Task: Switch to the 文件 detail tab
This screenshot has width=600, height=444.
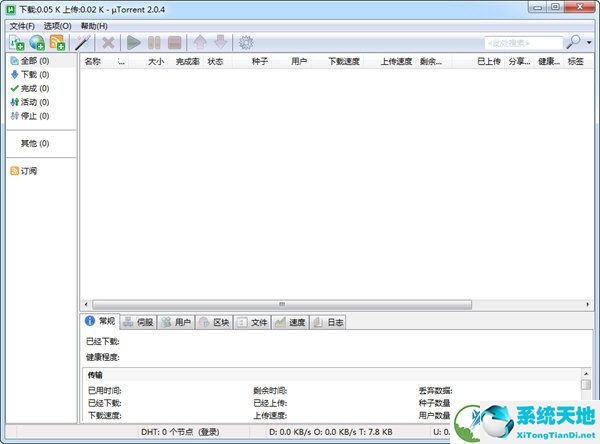Action: (x=253, y=323)
